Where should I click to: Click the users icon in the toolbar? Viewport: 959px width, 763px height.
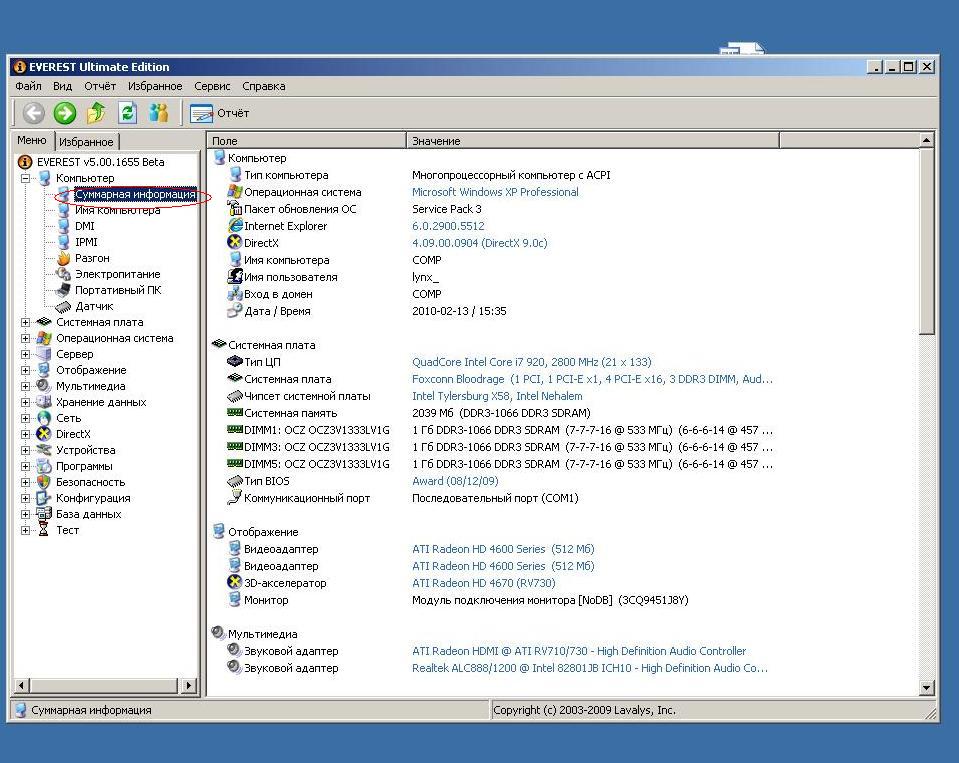click(158, 113)
